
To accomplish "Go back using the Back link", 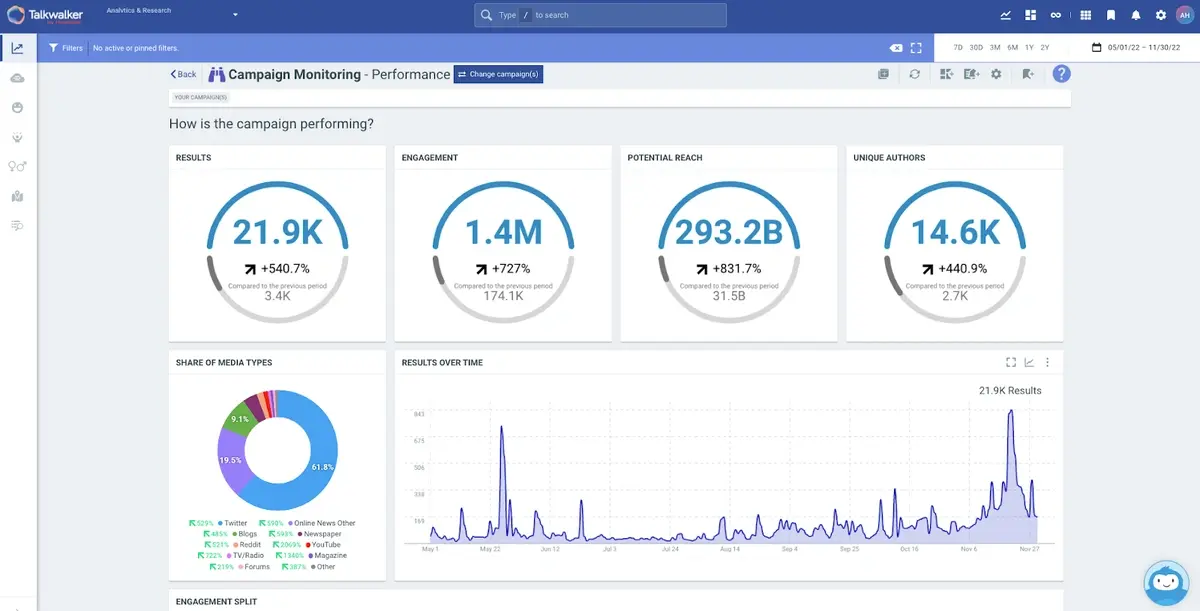I will click(x=181, y=74).
